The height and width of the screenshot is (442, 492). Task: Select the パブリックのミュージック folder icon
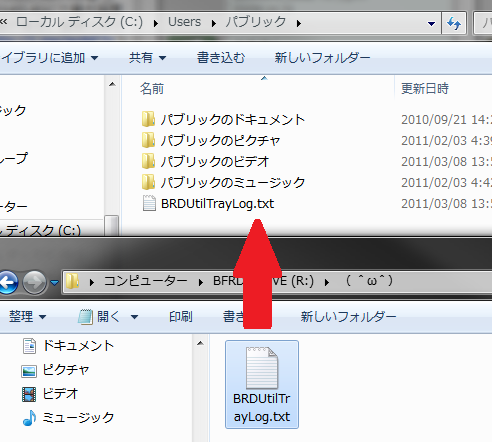(x=148, y=182)
